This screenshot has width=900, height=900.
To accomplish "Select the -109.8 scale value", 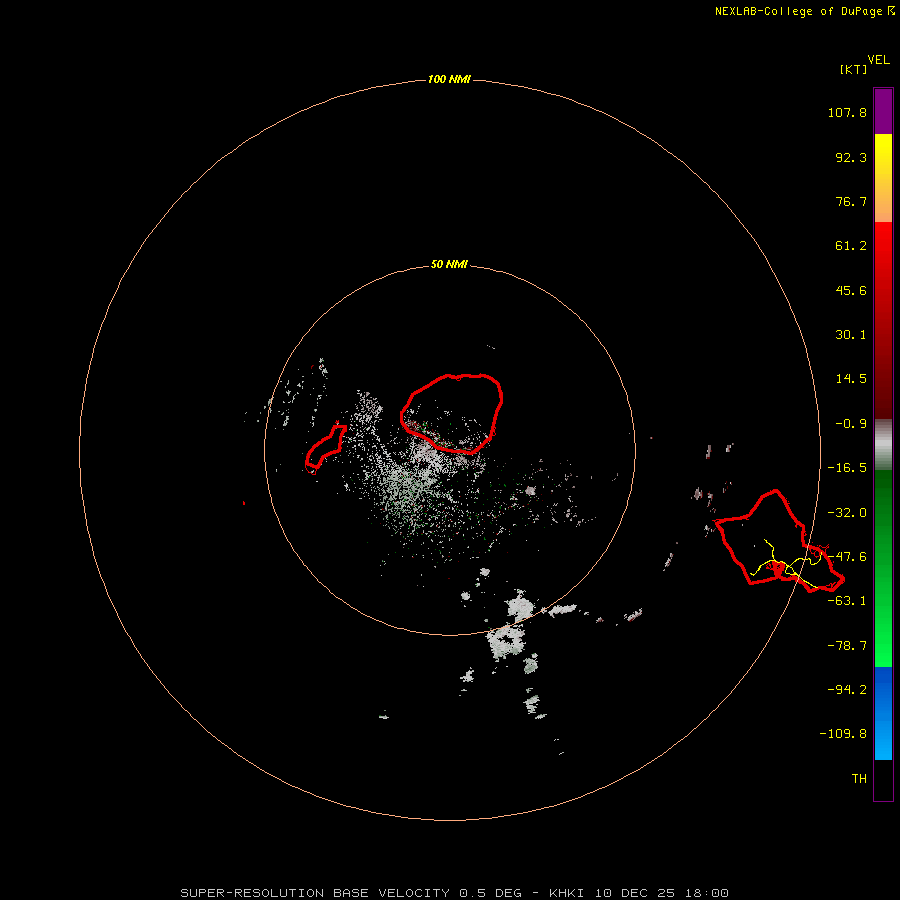I will (x=843, y=734).
